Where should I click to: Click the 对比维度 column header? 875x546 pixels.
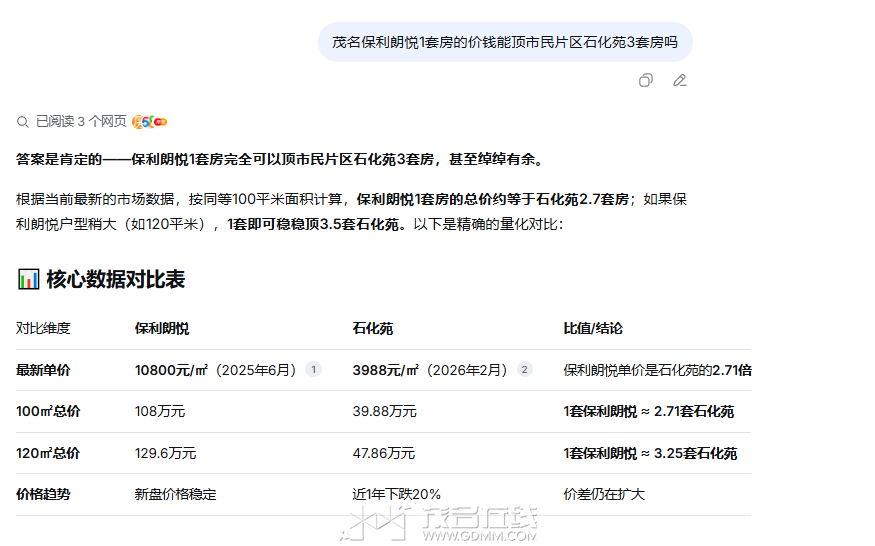point(43,328)
